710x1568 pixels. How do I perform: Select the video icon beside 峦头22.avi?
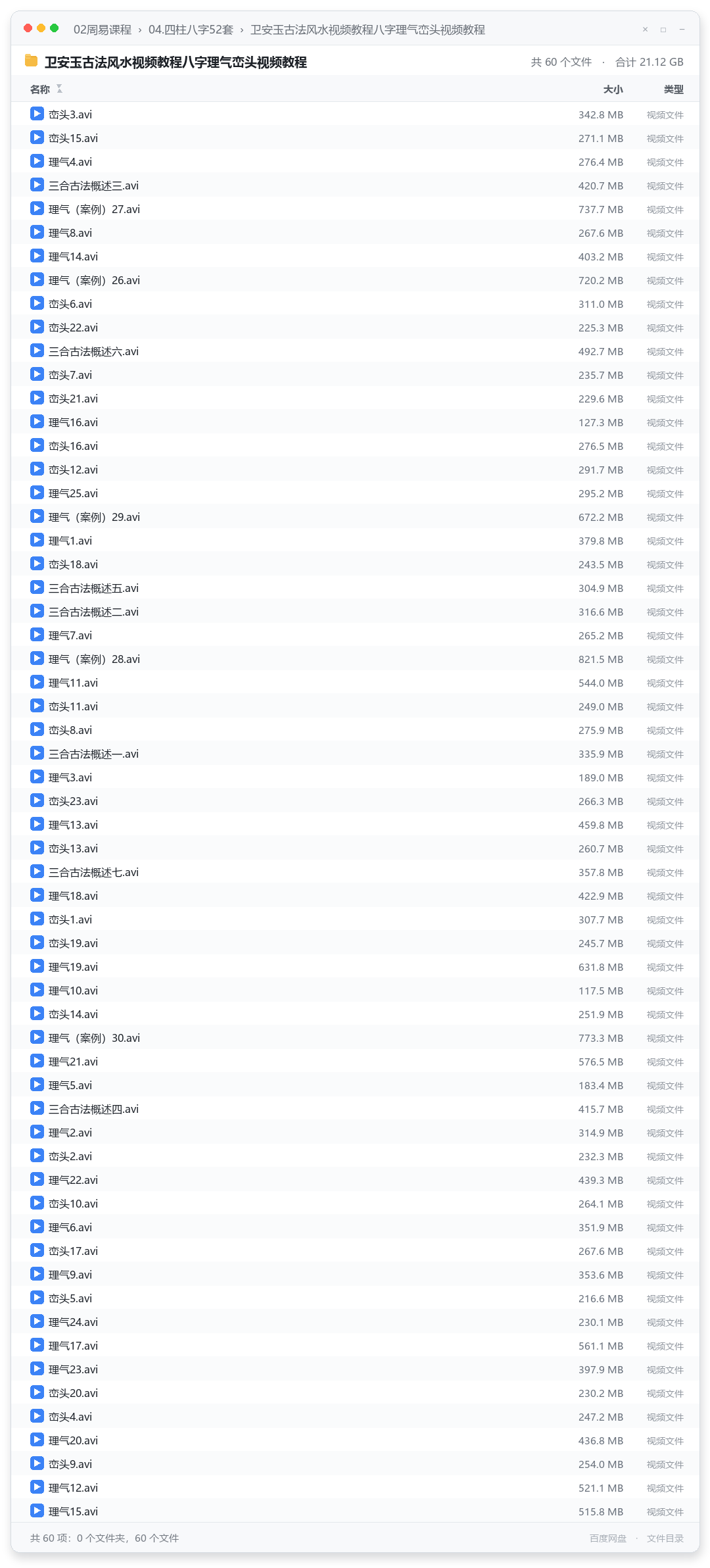37,327
